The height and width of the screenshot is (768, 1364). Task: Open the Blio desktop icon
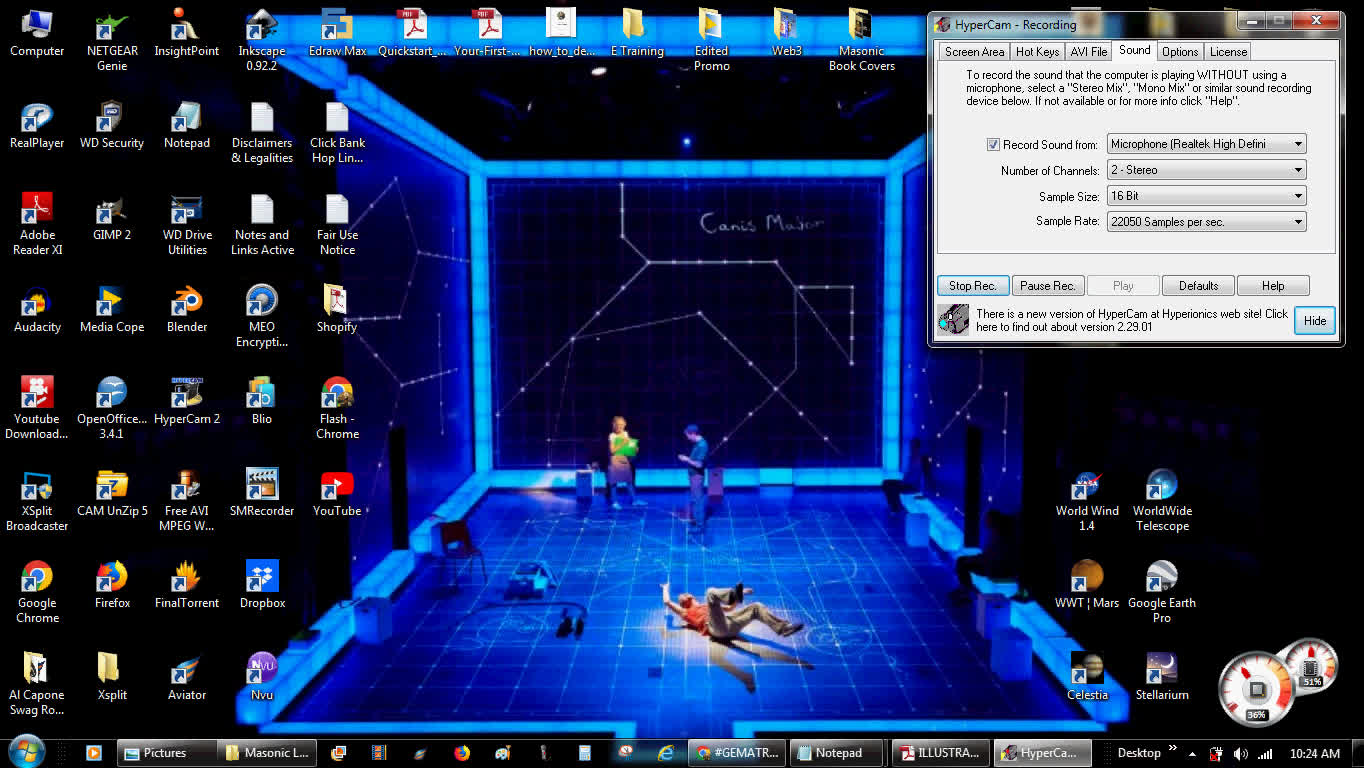[262, 401]
